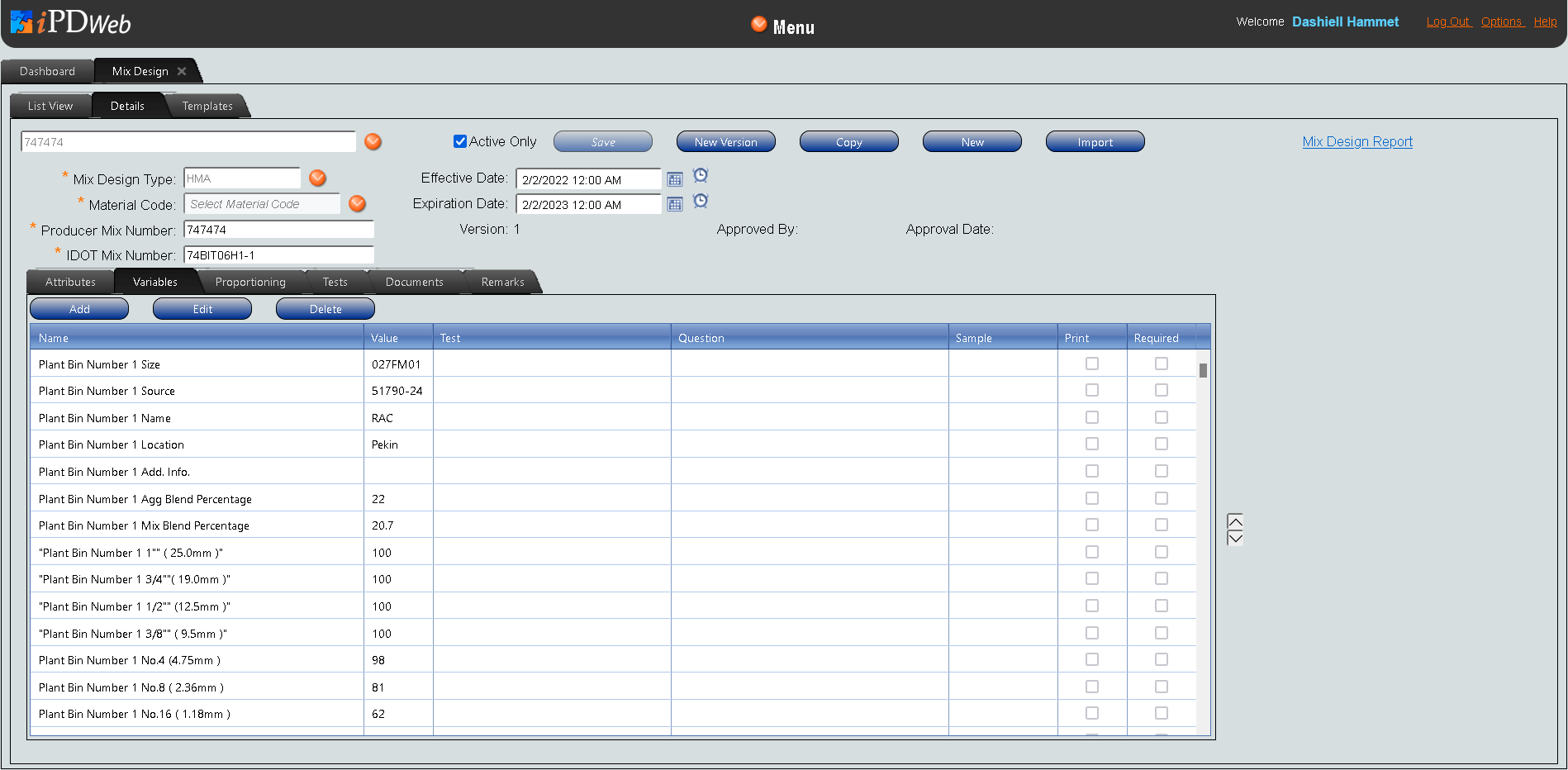Screen dimensions: 1568x770
Task: Uncheck the Active Only checkbox
Action: pyautogui.click(x=460, y=141)
